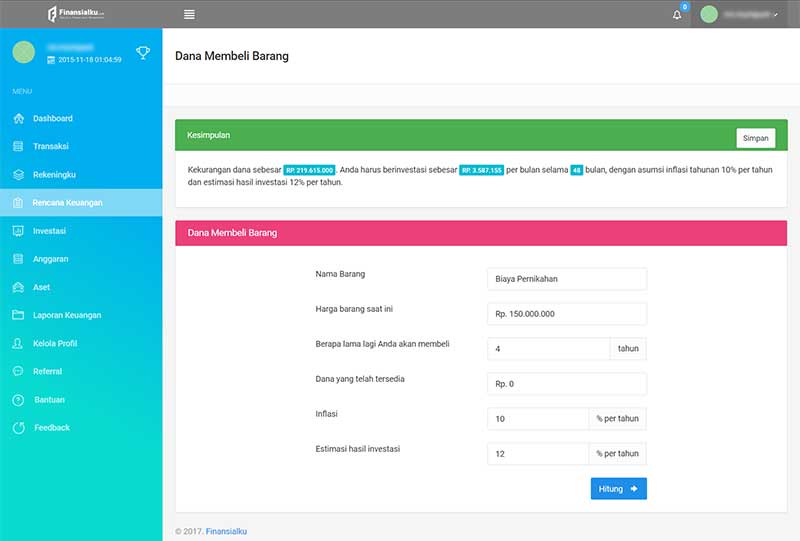The width and height of the screenshot is (800, 541).
Task: Open Kelola Profil in sidebar
Action: pyautogui.click(x=55, y=343)
